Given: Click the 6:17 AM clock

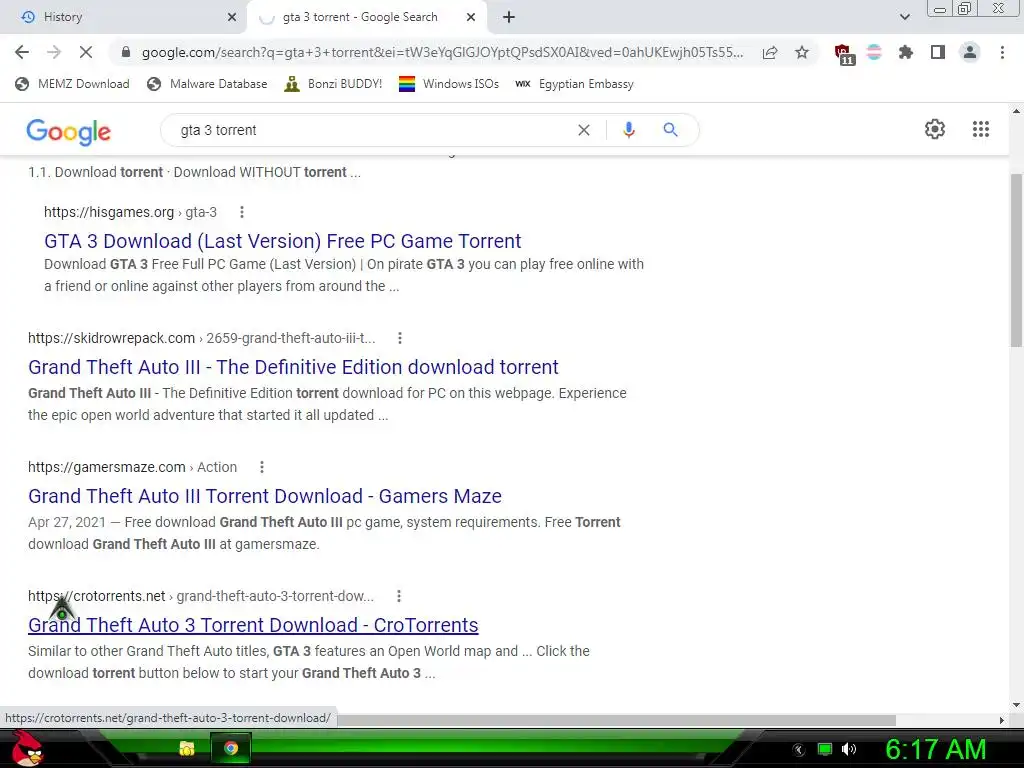Looking at the screenshot, I should pyautogui.click(x=935, y=749).
